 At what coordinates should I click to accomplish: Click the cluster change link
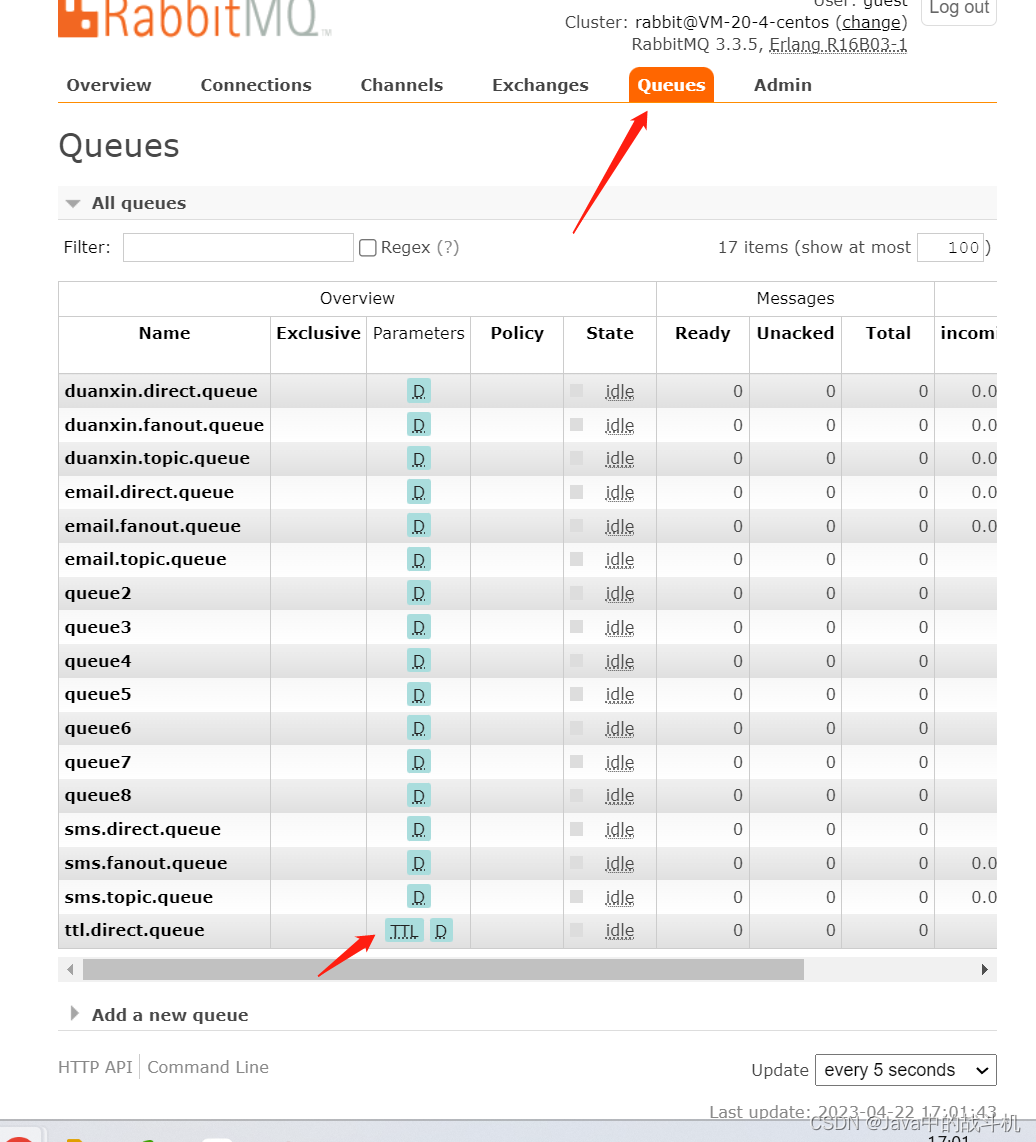click(871, 23)
